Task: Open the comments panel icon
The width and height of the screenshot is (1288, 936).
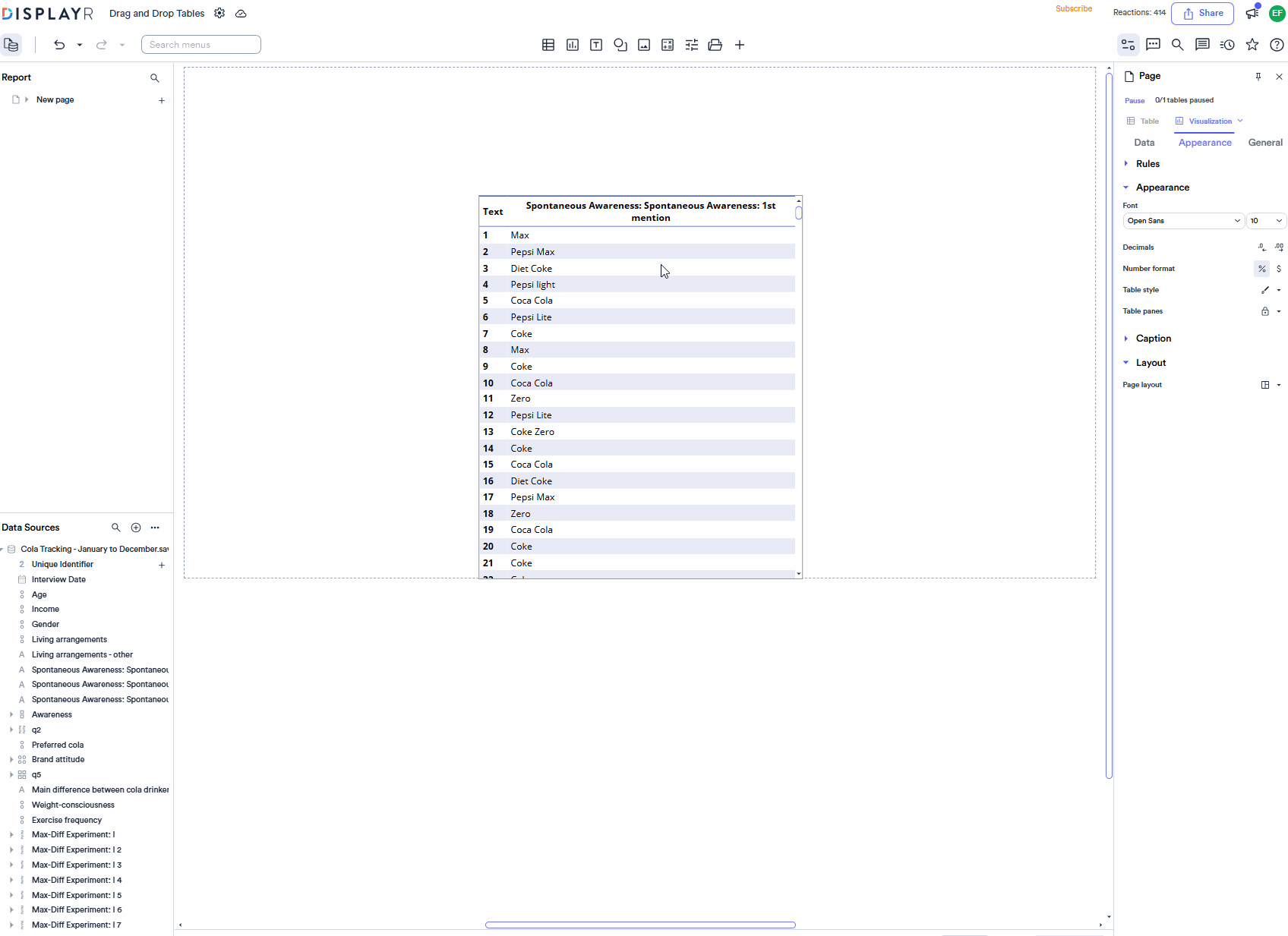Action: point(1153,45)
